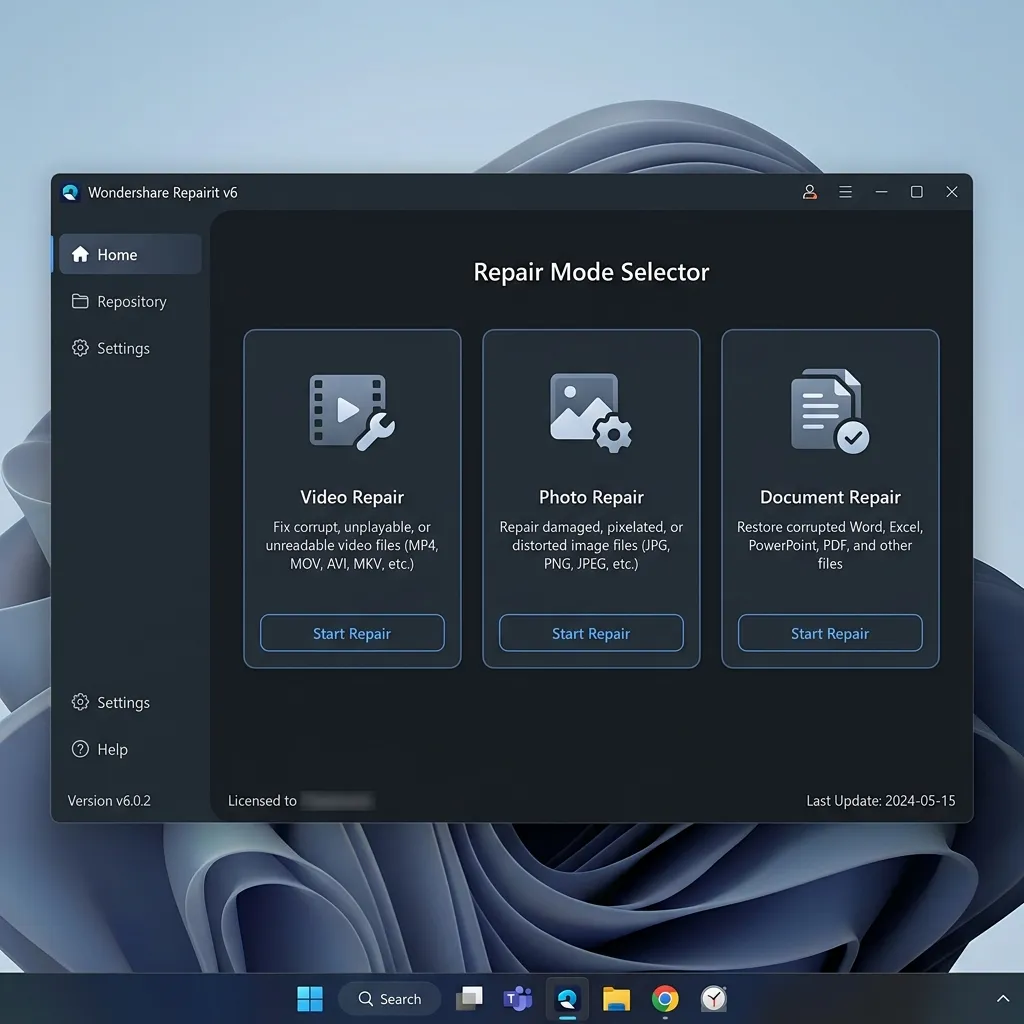1024x1024 pixels.
Task: Launch Google Chrome from the taskbar
Action: (665, 999)
